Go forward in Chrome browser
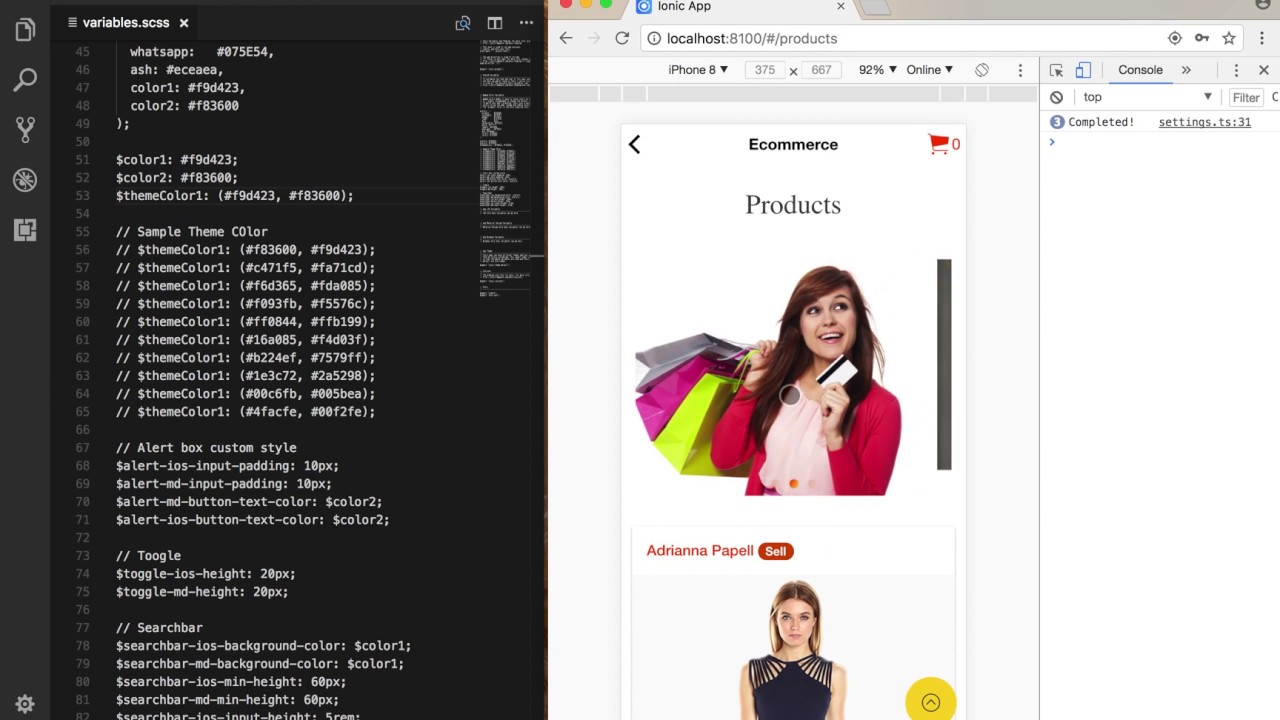The width and height of the screenshot is (1280, 720). point(594,38)
